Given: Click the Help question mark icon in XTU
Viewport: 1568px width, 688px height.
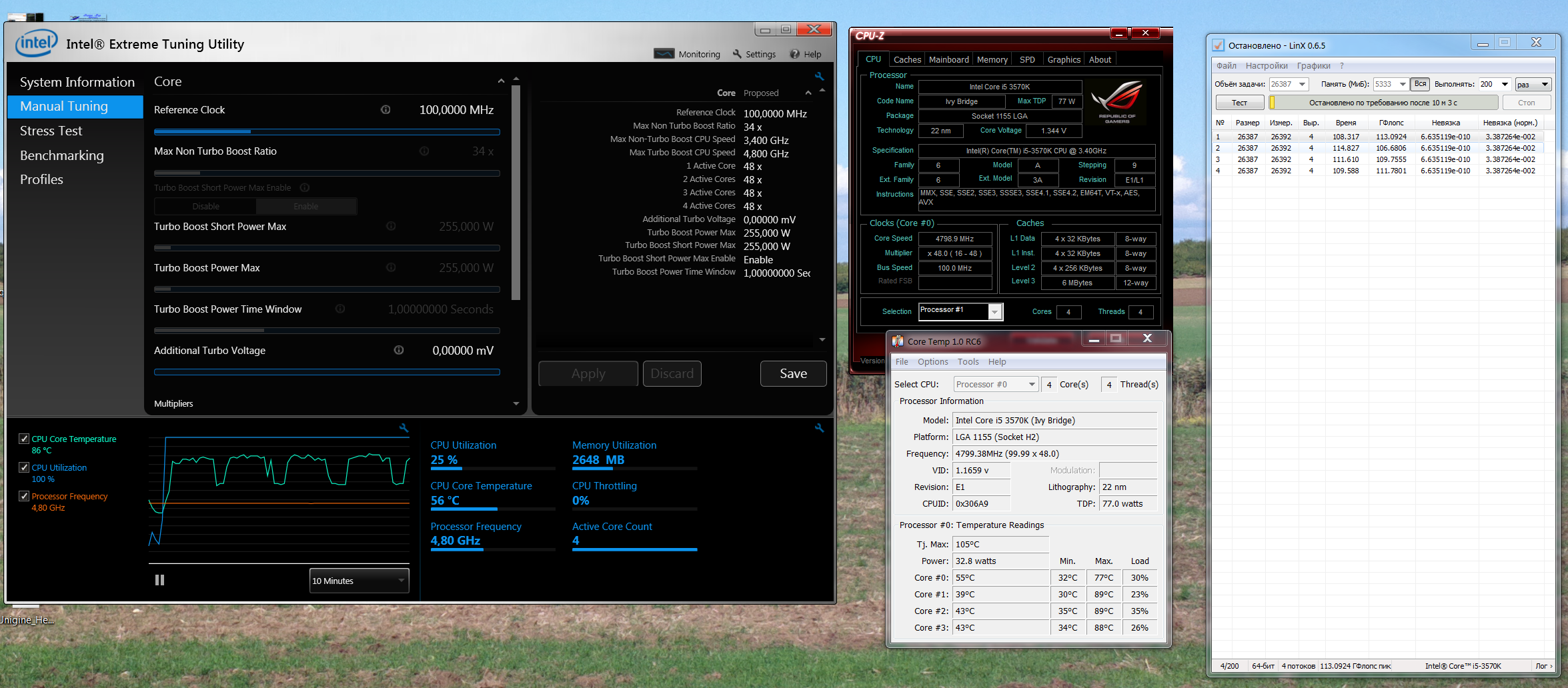Looking at the screenshot, I should click(x=794, y=54).
